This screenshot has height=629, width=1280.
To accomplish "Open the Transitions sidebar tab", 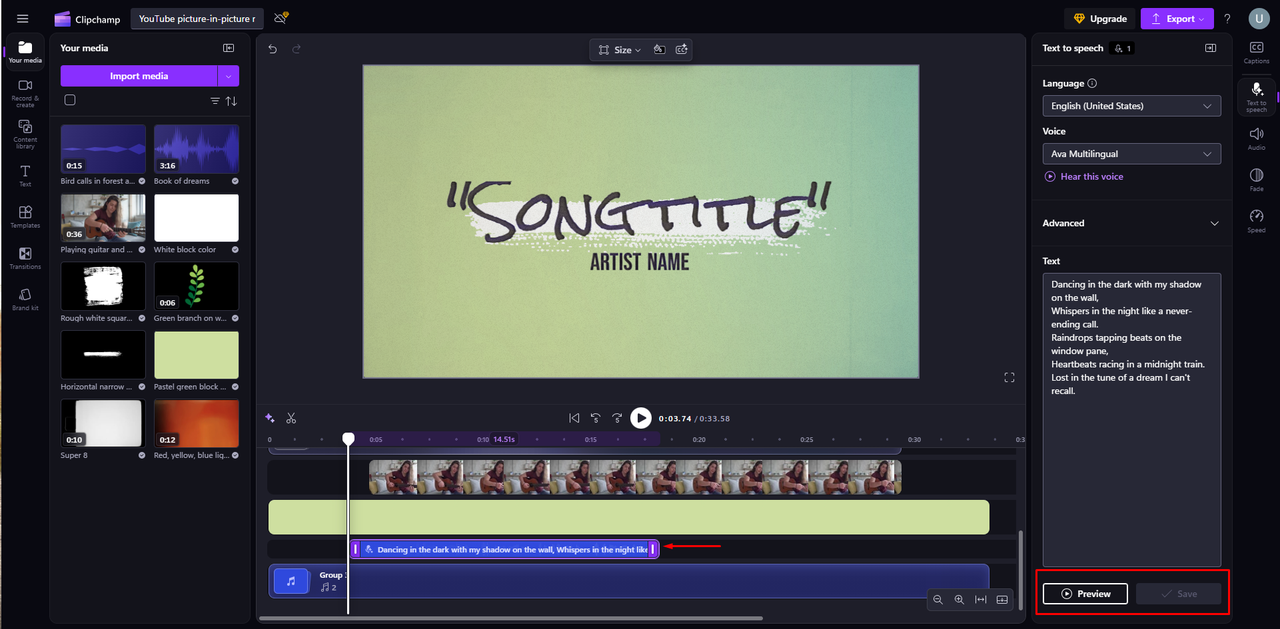I will click(x=25, y=258).
